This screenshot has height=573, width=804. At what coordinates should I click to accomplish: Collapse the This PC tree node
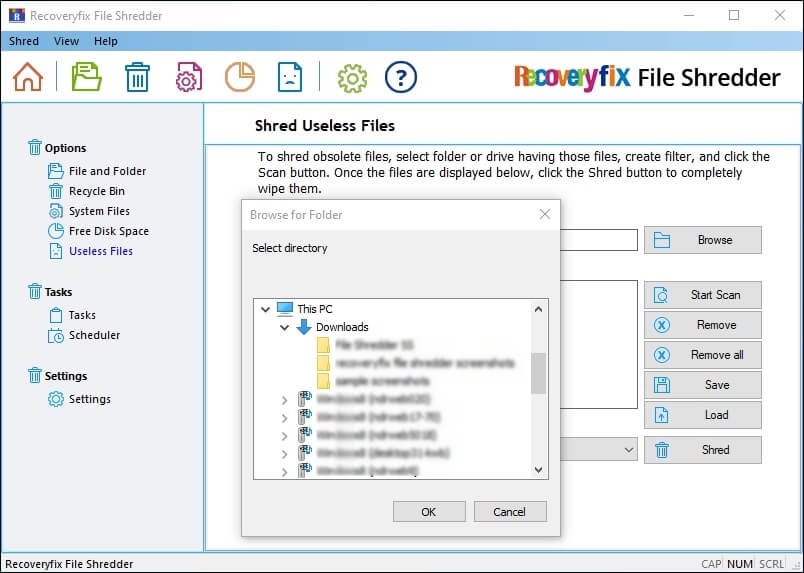point(265,309)
